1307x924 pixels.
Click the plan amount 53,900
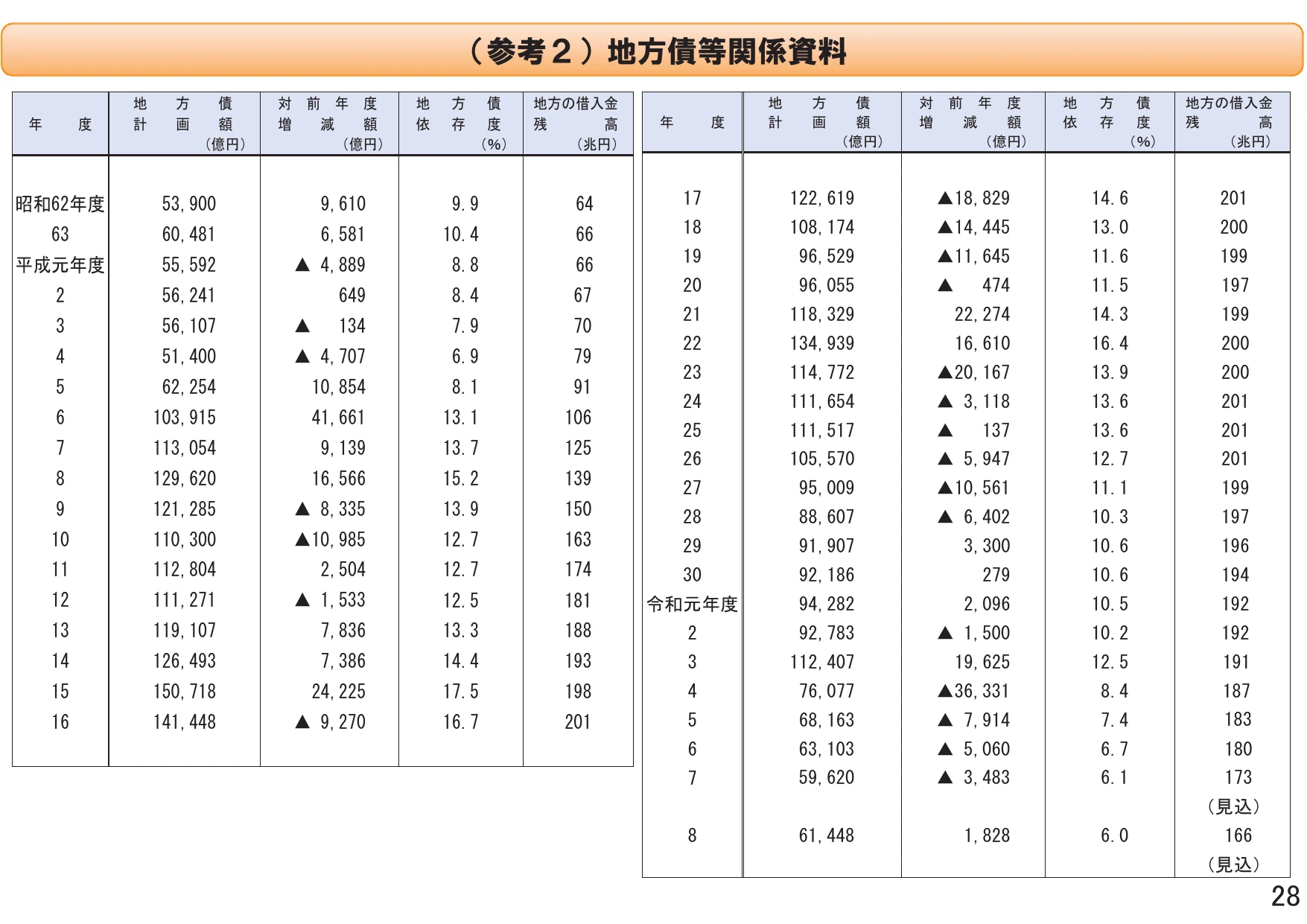189,204
